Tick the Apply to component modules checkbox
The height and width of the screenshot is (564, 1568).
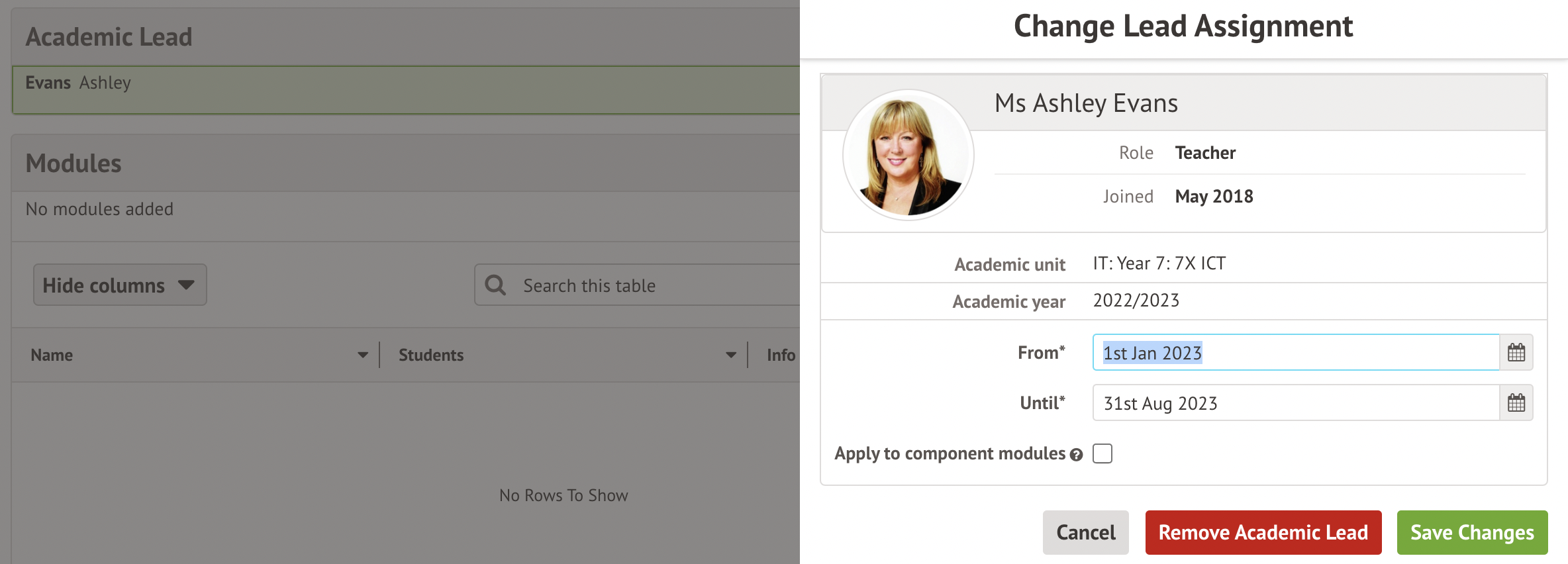(x=1102, y=453)
